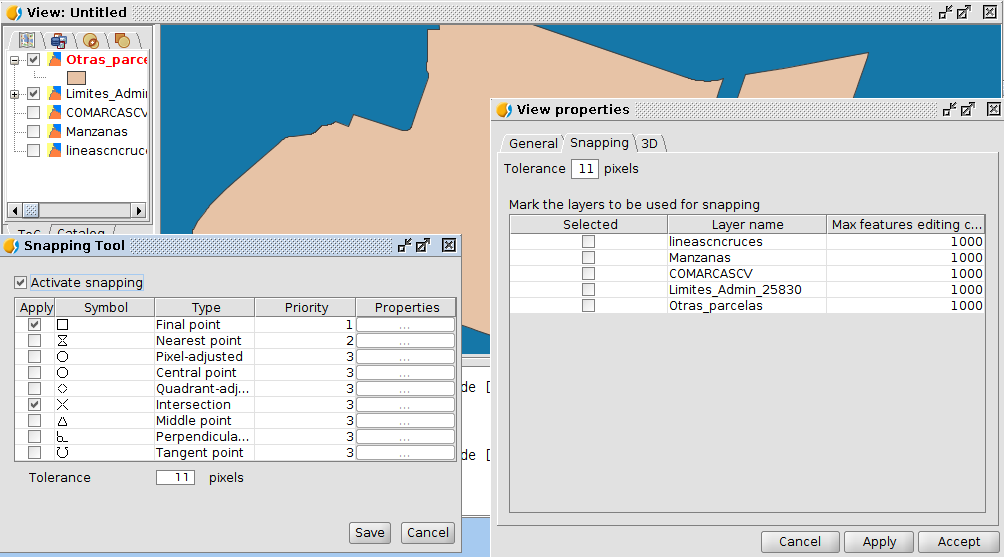Click the Tangent point symbol icon
This screenshot has width=1004, height=557.
tap(62, 453)
